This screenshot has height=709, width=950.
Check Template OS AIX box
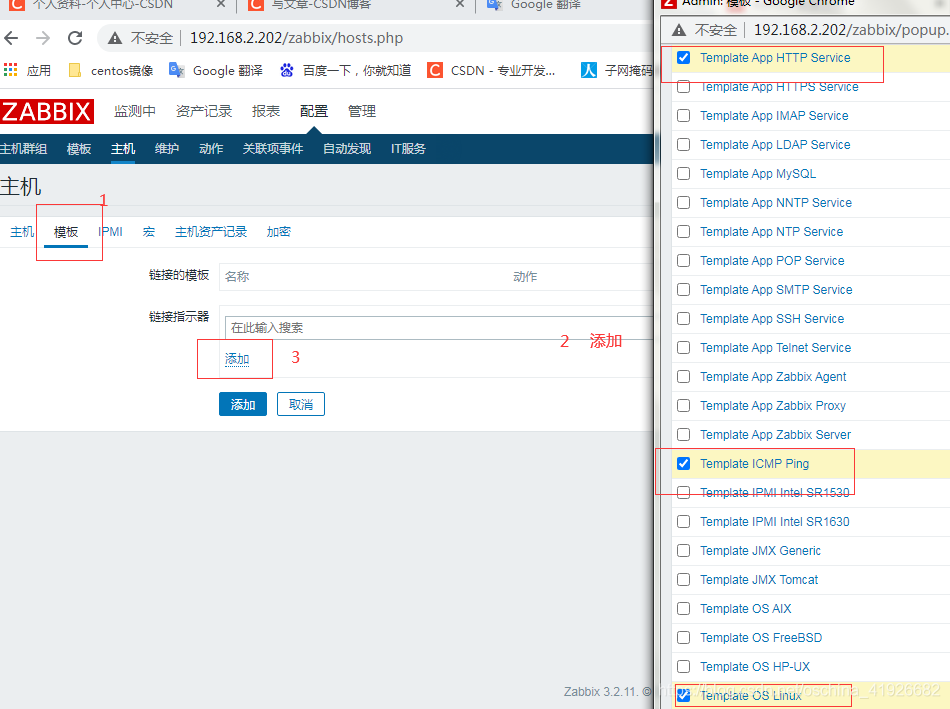(683, 608)
